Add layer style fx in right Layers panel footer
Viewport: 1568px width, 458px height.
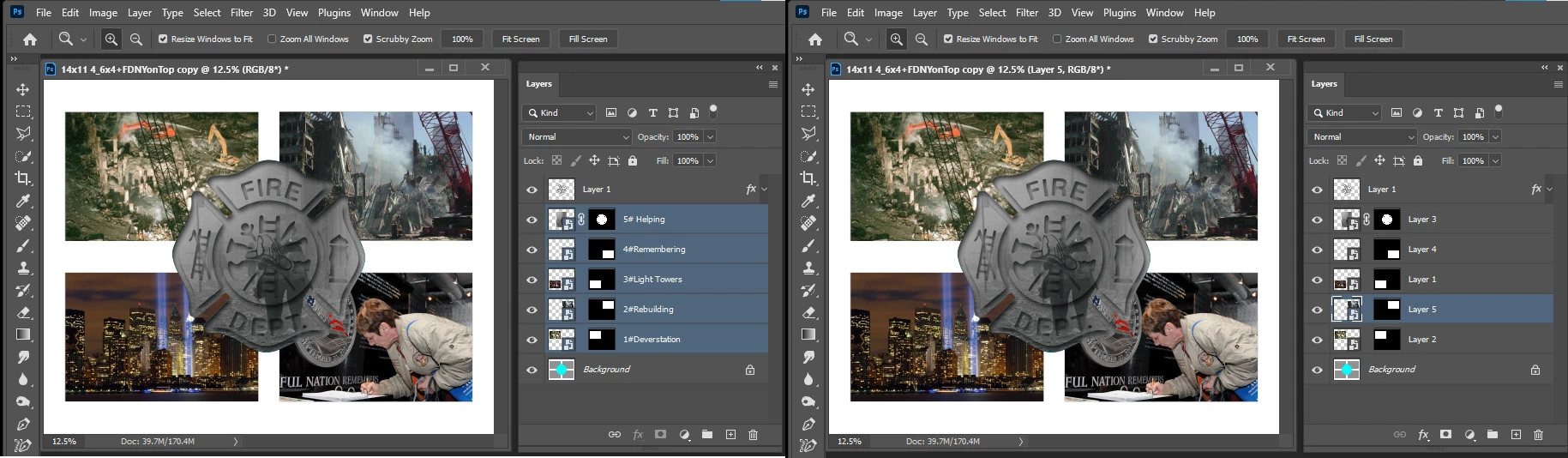[x=1423, y=435]
